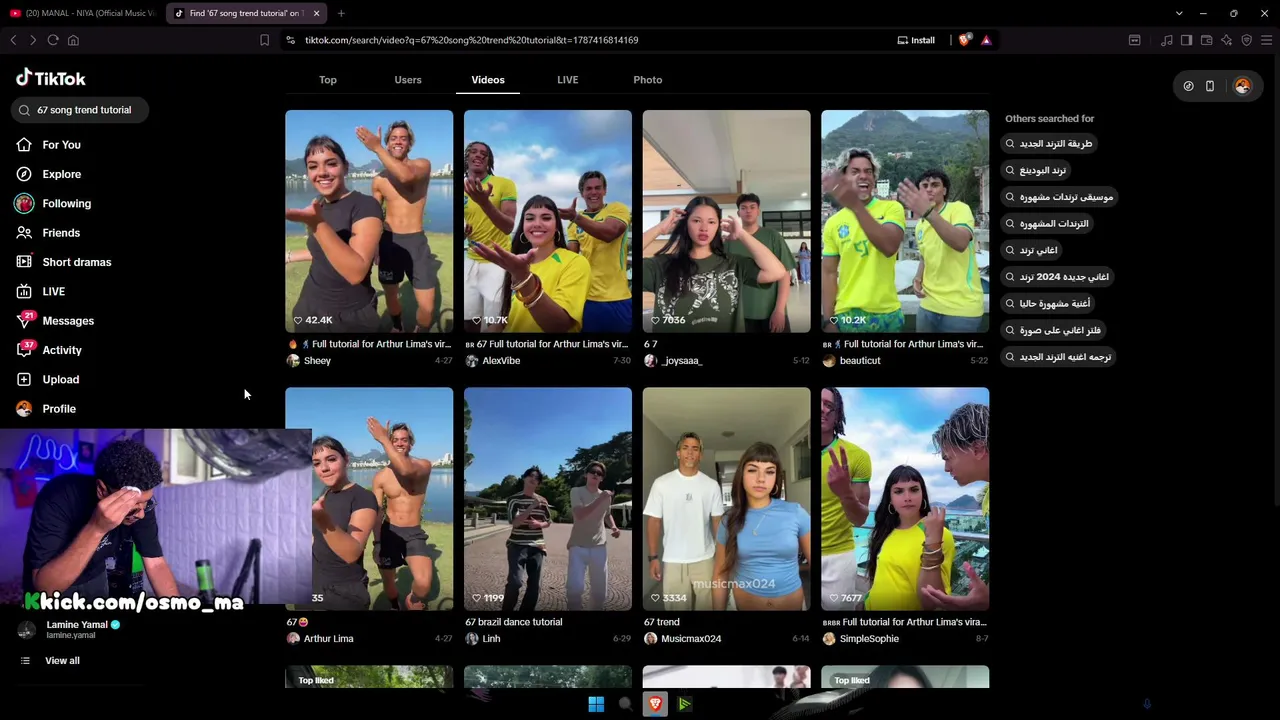This screenshot has width=1280, height=720.
Task: Click the browser forward arrow
Action: pyautogui.click(x=32, y=40)
